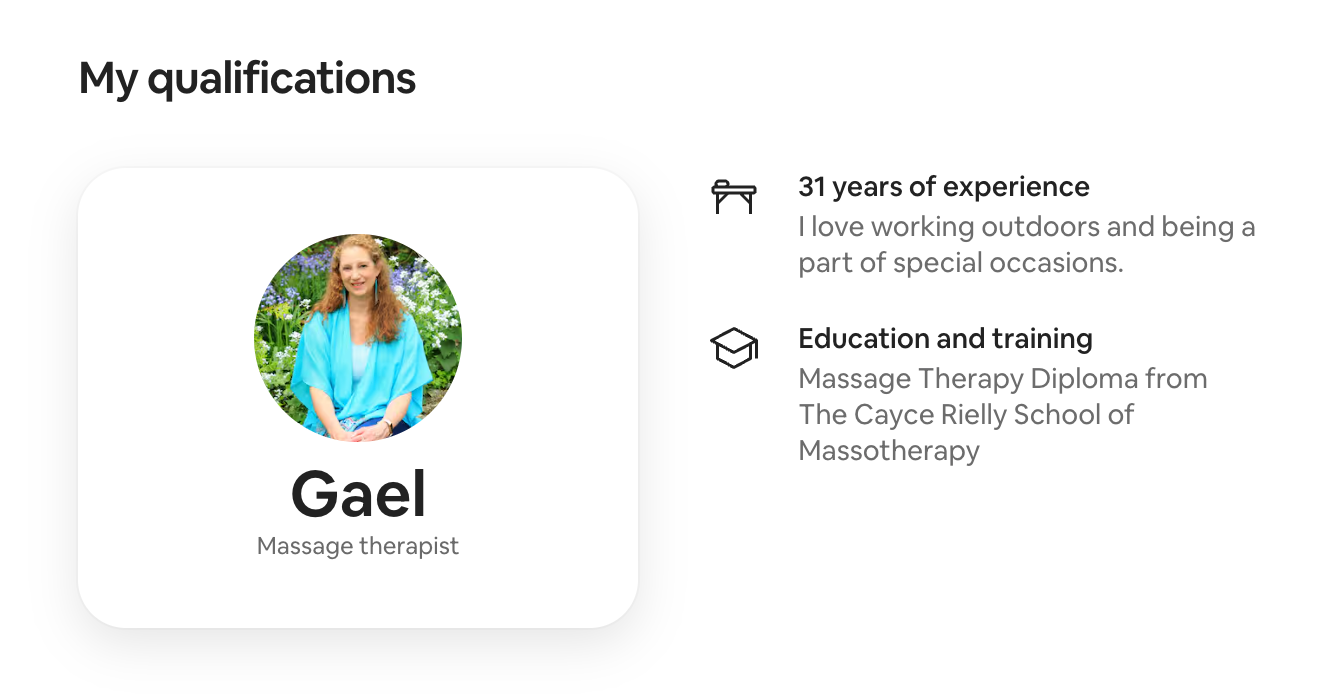Click the word qualifications in heading
This screenshot has width=1324, height=694.
281,79
